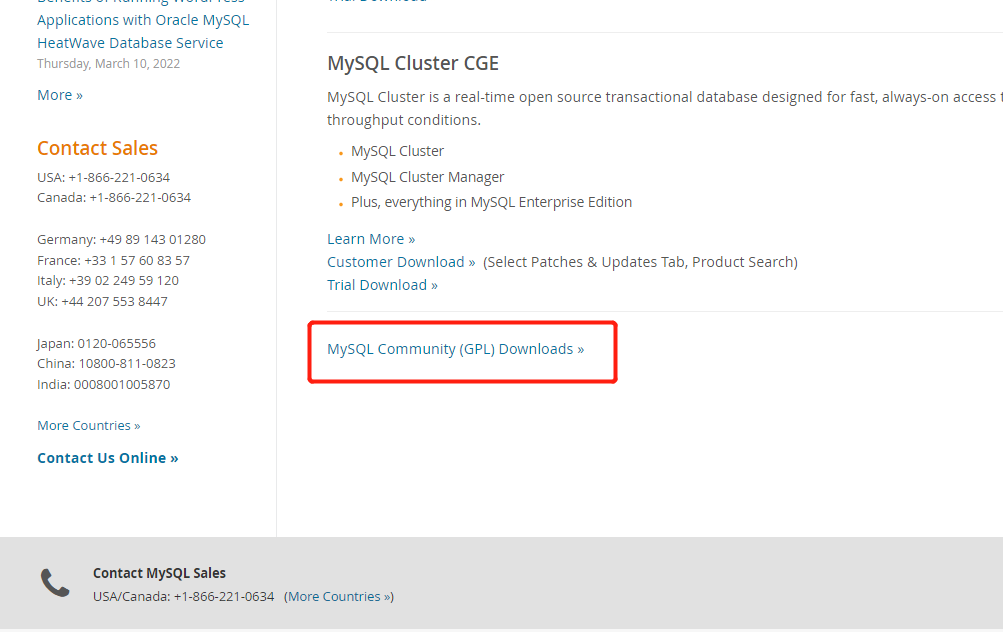This screenshot has width=1003, height=632.
Task: Select the Japan: 0120-065556 line
Action: (x=97, y=344)
